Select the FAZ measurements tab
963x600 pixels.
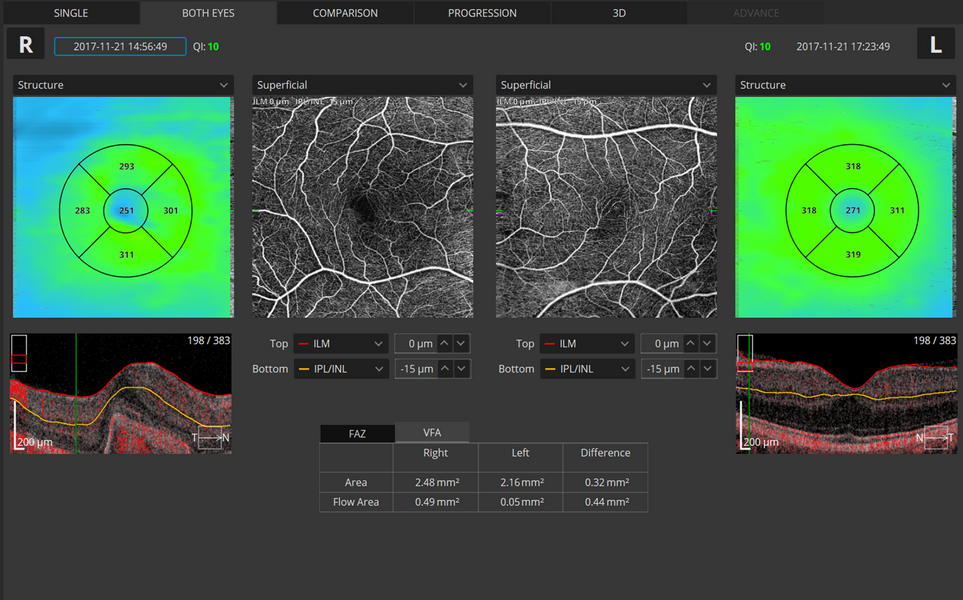coord(357,433)
